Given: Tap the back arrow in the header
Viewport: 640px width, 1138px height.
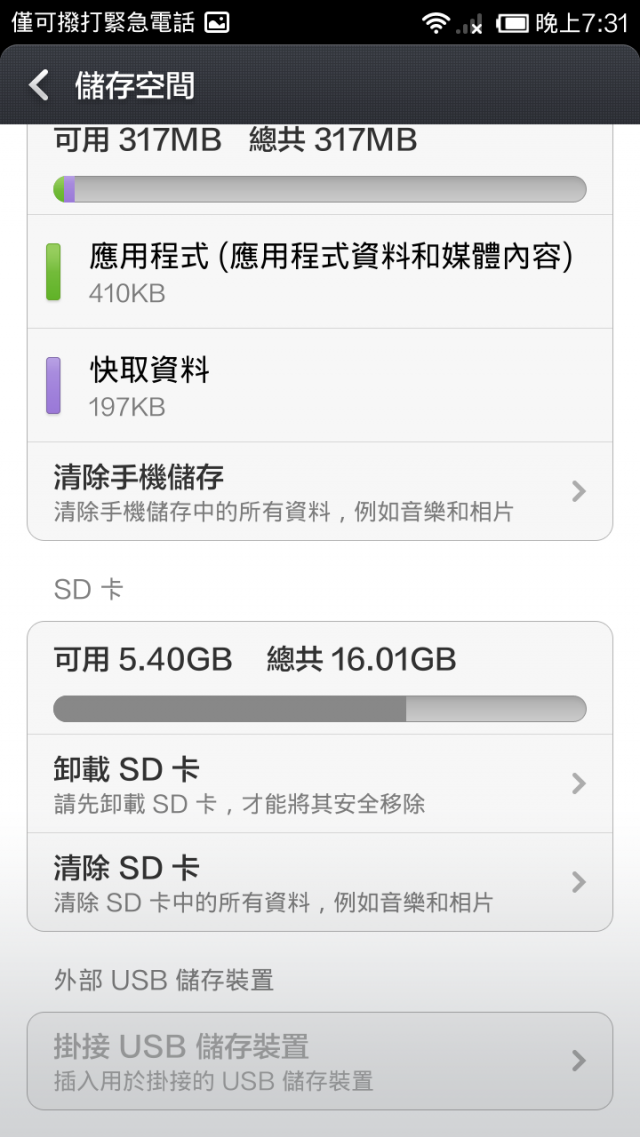Looking at the screenshot, I should pyautogui.click(x=38, y=86).
